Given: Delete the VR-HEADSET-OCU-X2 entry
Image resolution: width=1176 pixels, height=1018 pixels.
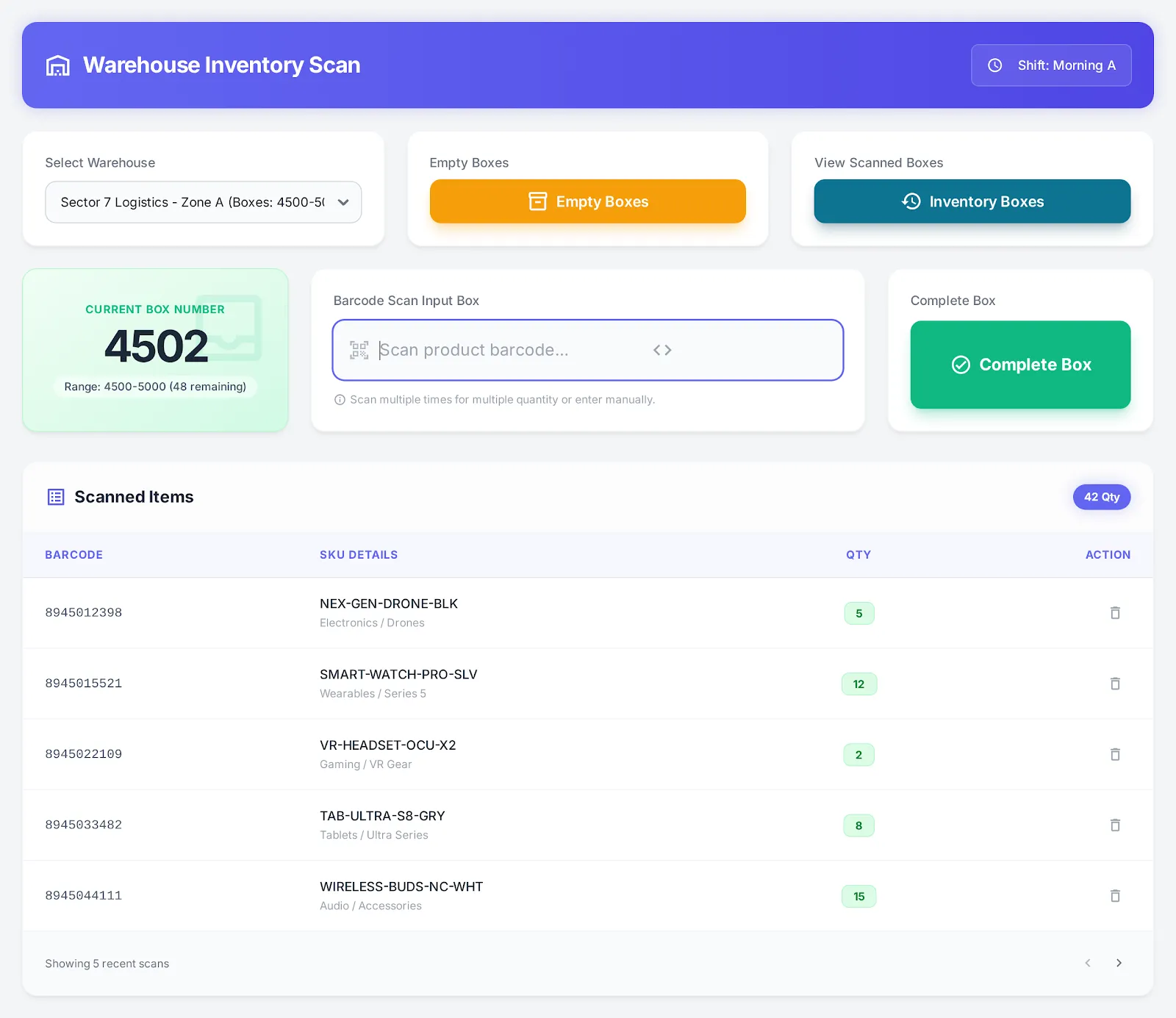Looking at the screenshot, I should pos(1116,754).
